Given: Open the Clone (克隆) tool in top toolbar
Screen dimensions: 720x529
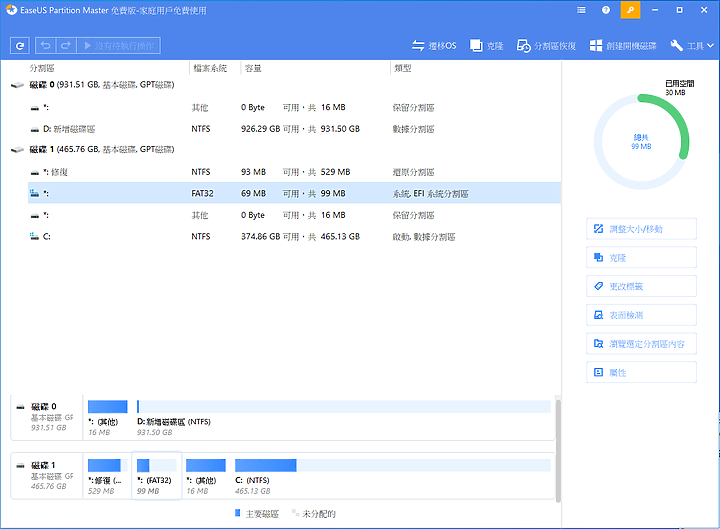Looking at the screenshot, I should coord(486,45).
